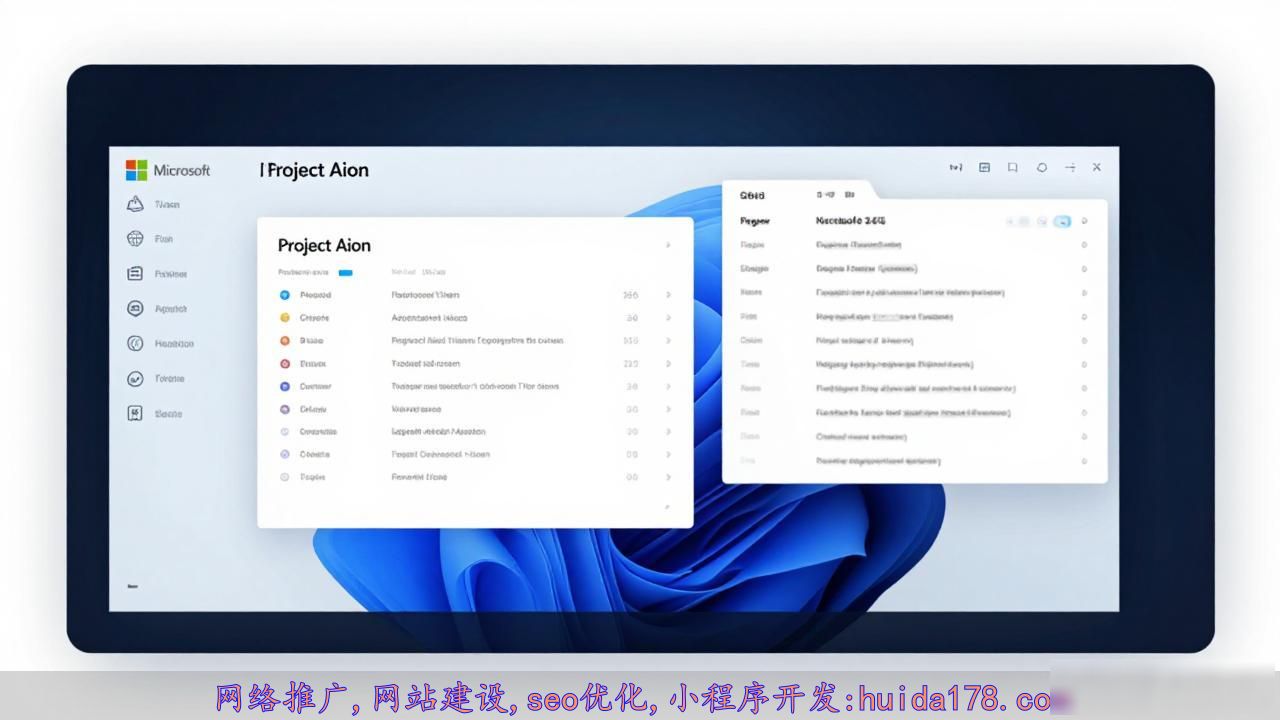Open the document list icon in sidebar
Viewport: 1280px width, 720px height.
point(135,273)
